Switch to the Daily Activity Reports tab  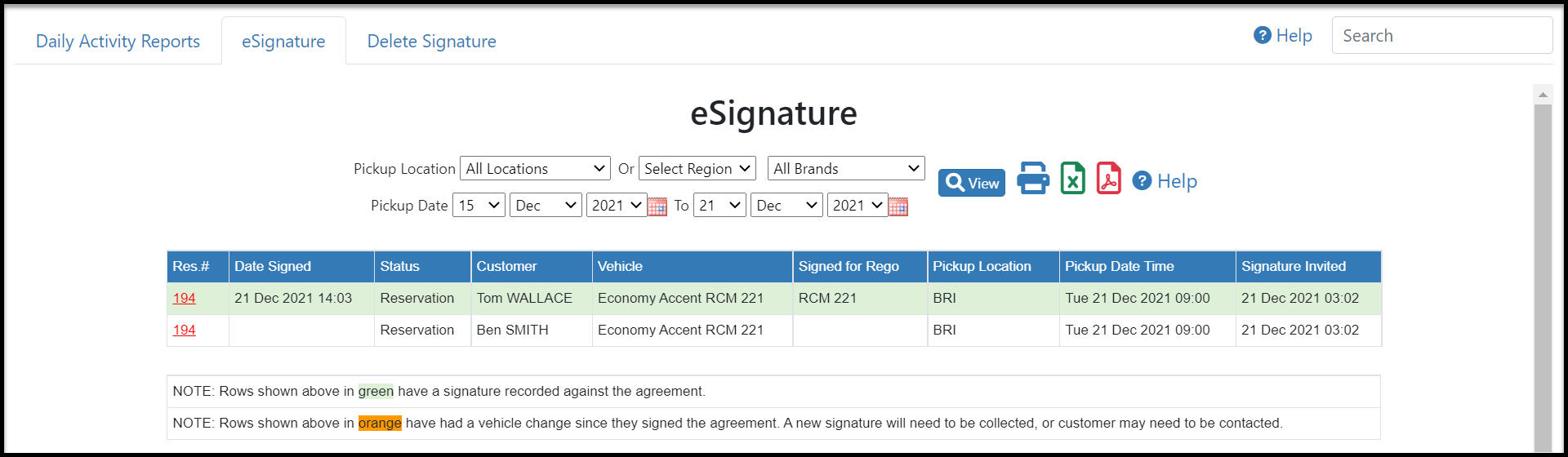pos(118,42)
